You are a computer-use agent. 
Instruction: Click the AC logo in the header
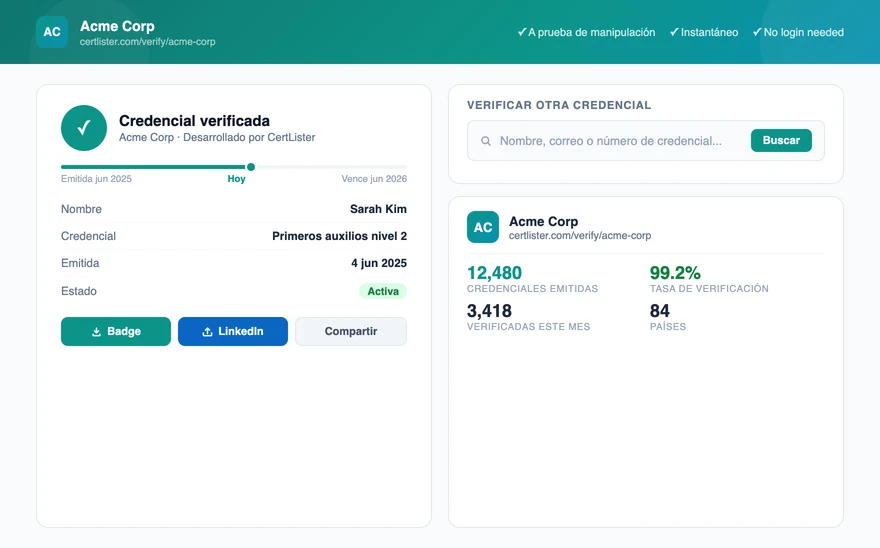(52, 32)
